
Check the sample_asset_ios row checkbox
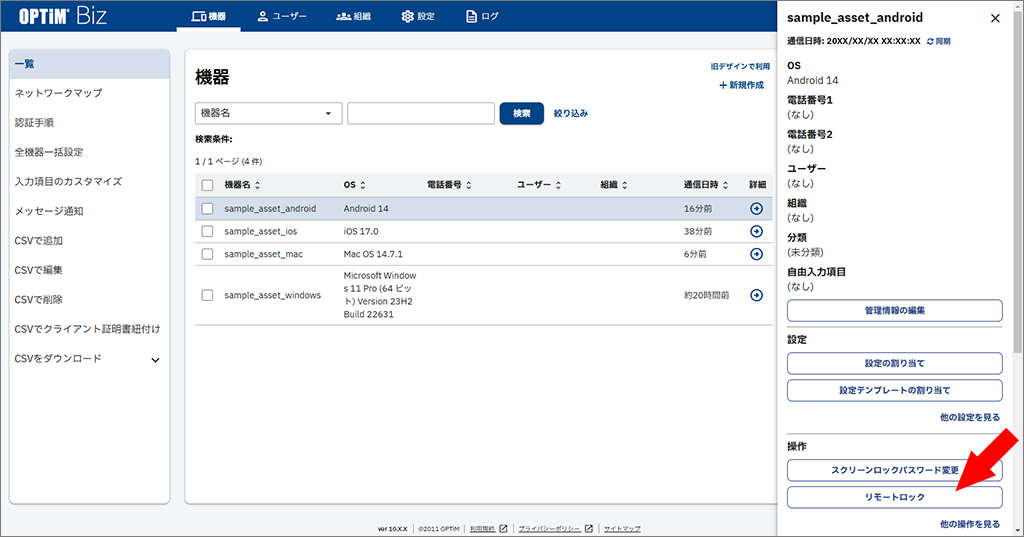click(208, 231)
